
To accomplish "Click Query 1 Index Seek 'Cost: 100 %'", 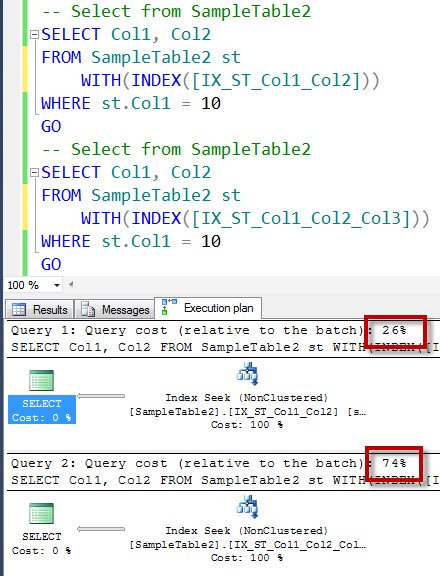I will (247, 425).
